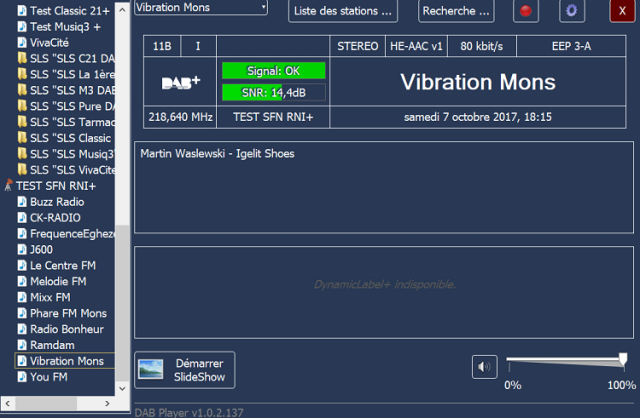The width and height of the screenshot is (640, 418).
Task: Click the DAB+ logo
Action: point(180,82)
